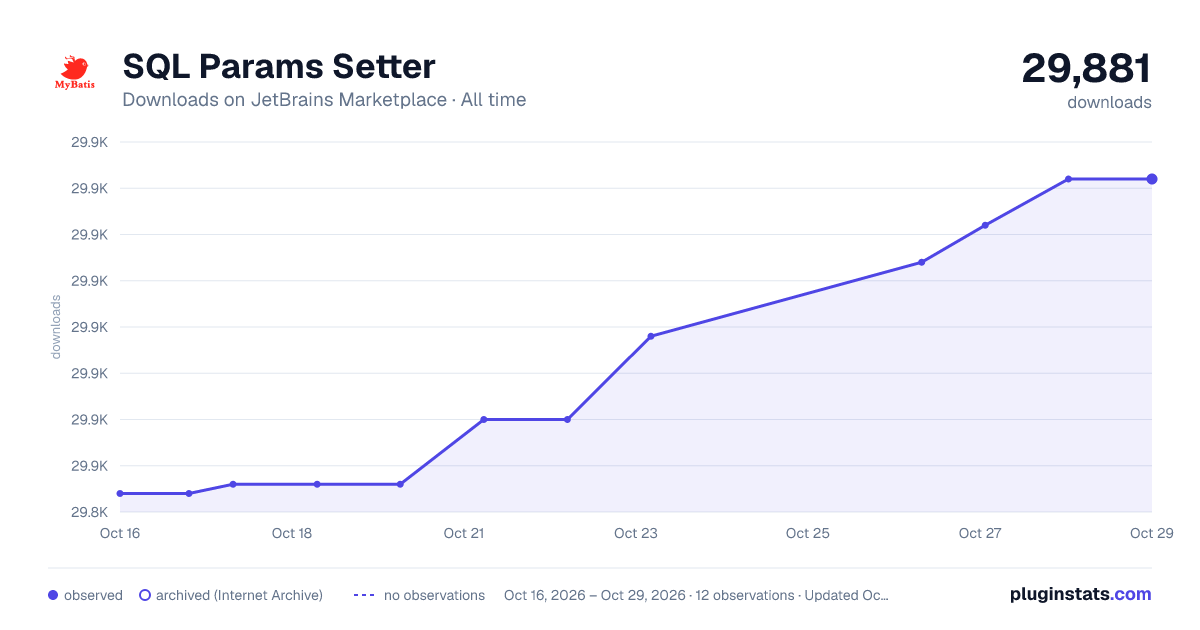
Task: Click the 29.8K y-axis label
Action: (89, 512)
